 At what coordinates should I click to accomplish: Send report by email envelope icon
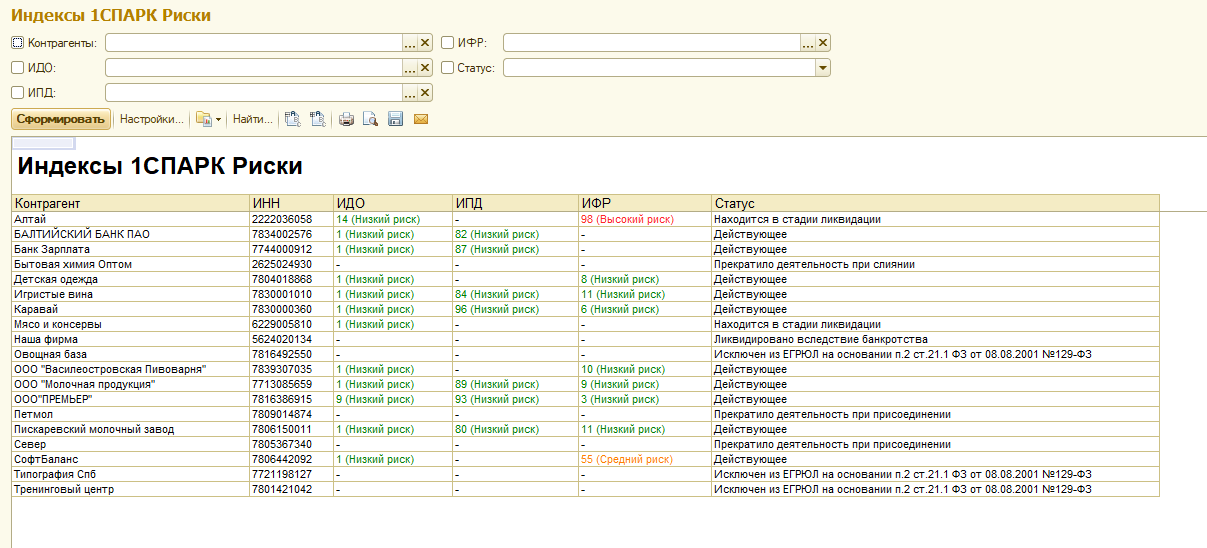coord(420,119)
